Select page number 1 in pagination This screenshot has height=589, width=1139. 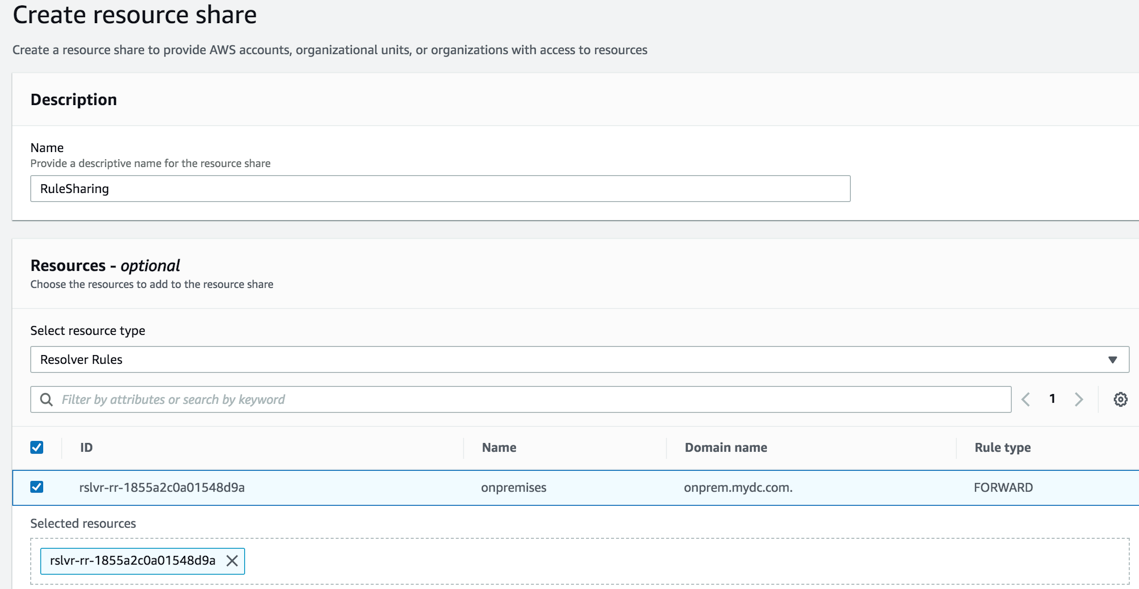1052,399
